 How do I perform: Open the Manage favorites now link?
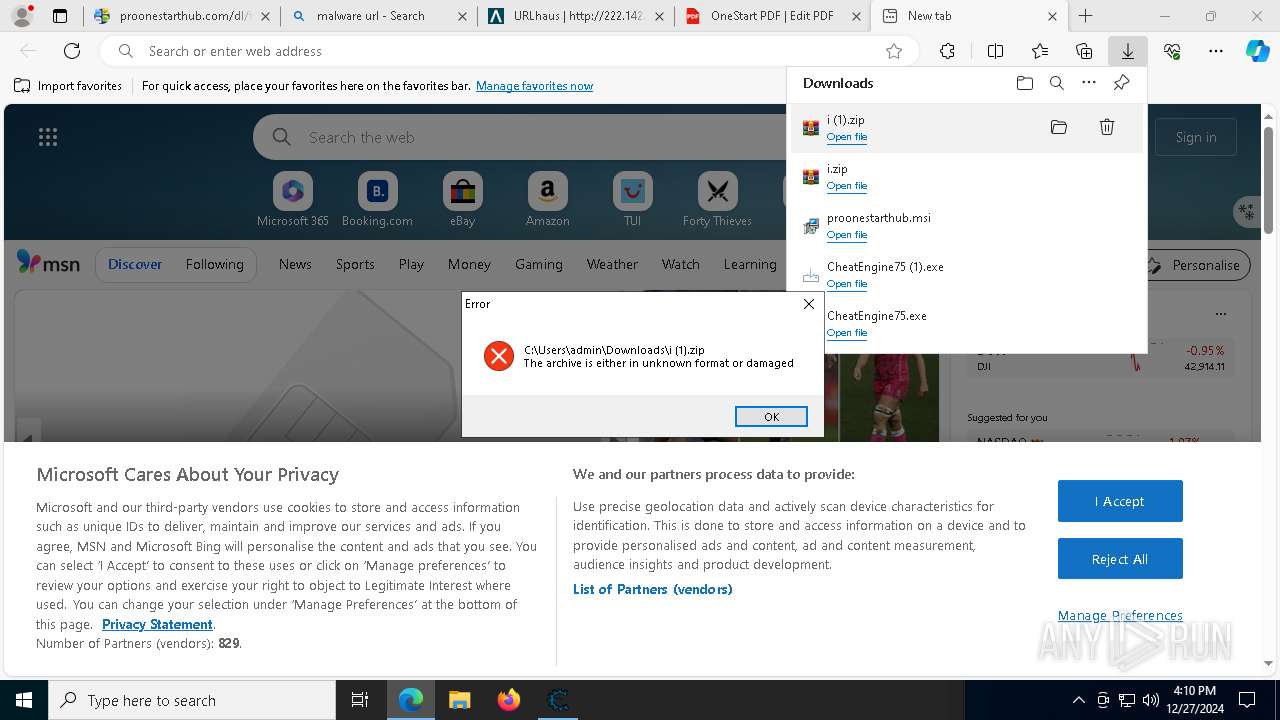[x=534, y=86]
